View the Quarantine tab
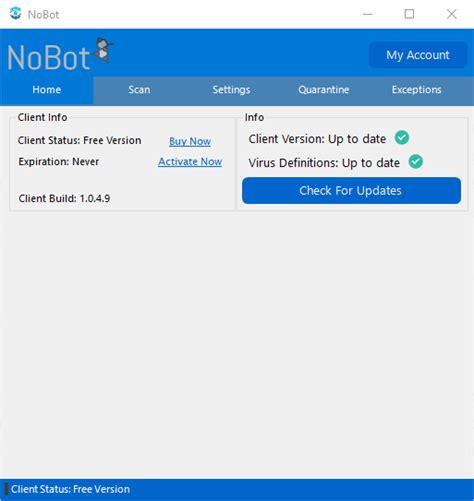The width and height of the screenshot is (474, 501). 324,90
